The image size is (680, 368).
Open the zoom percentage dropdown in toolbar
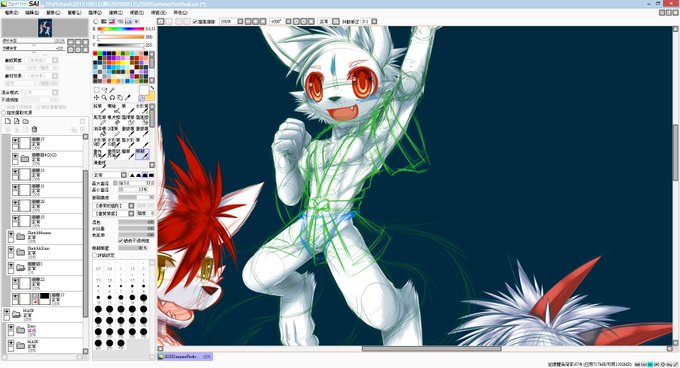click(x=240, y=21)
